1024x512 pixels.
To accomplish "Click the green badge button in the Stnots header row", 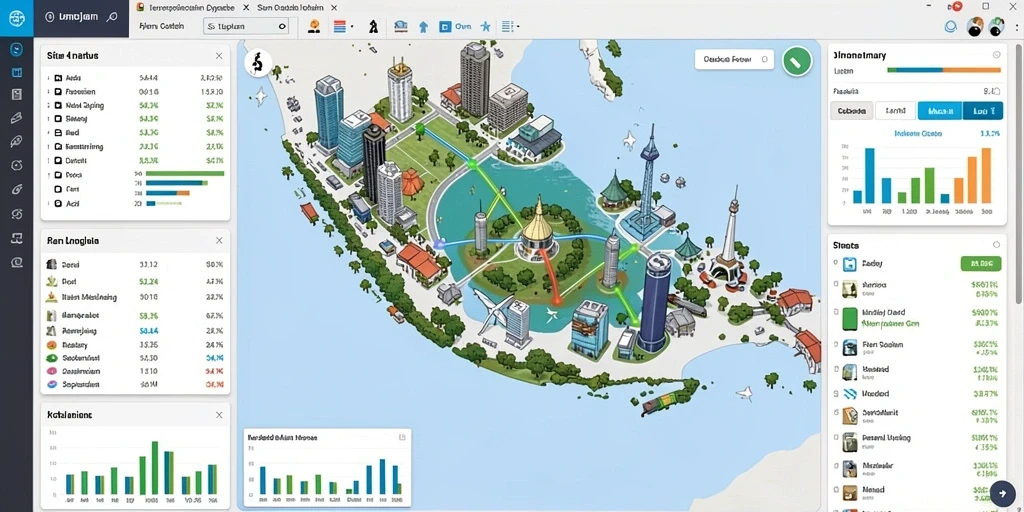I will 981,264.
